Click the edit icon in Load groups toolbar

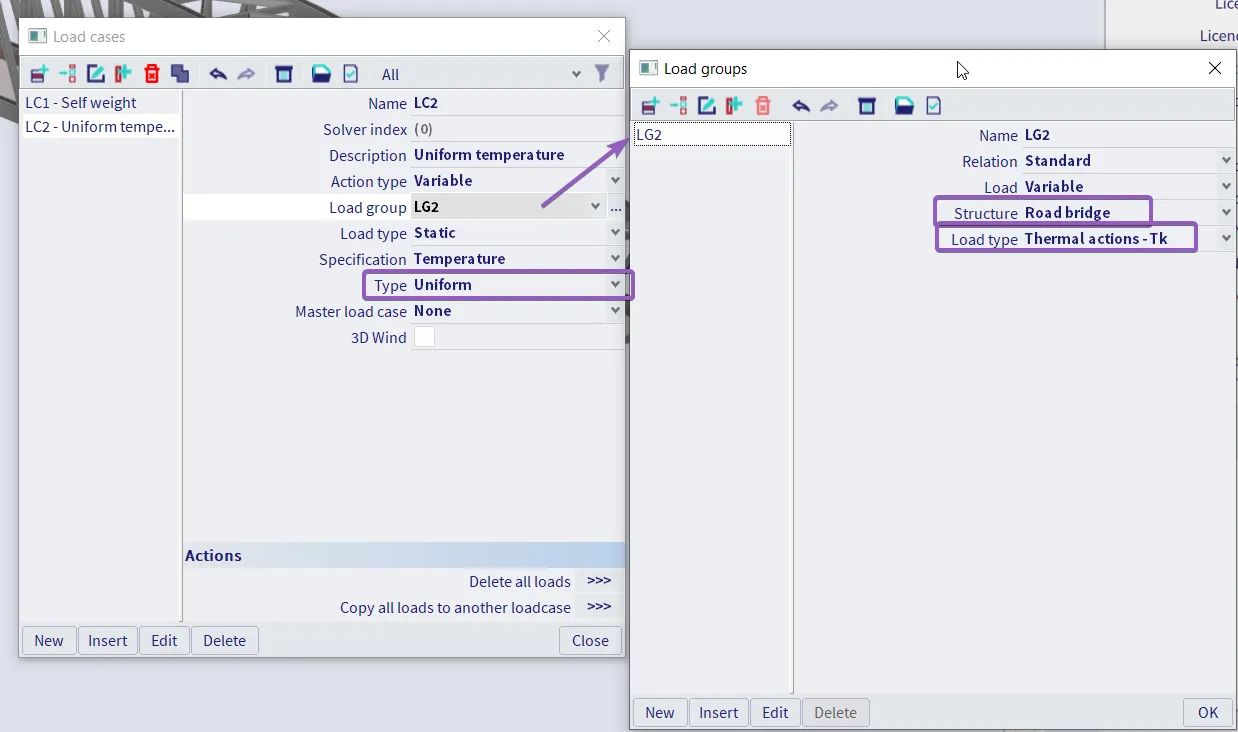pos(706,106)
